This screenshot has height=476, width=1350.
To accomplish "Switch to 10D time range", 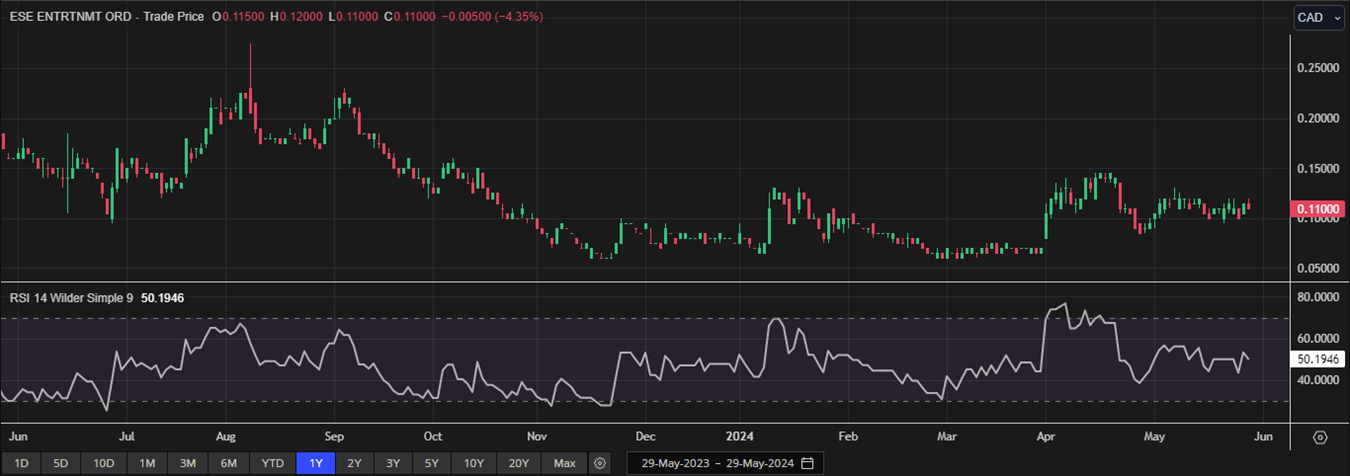I will (104, 463).
